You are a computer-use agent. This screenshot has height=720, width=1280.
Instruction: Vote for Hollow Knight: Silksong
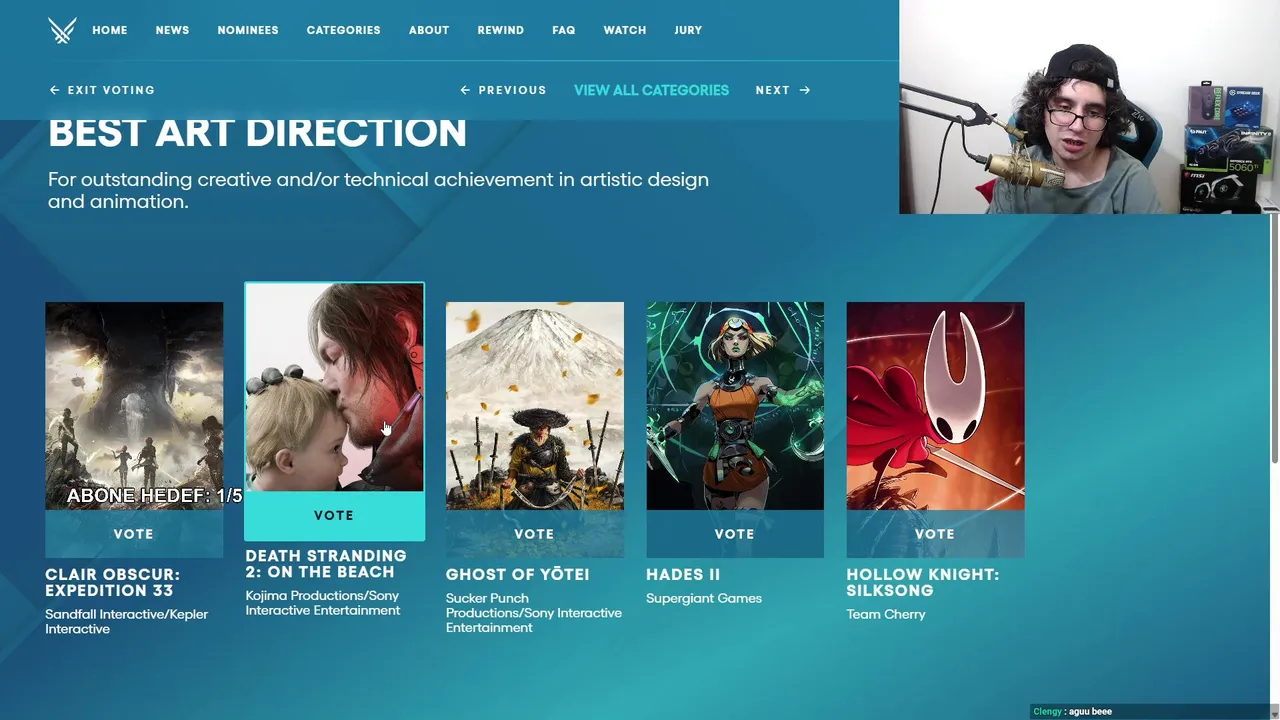click(x=935, y=534)
